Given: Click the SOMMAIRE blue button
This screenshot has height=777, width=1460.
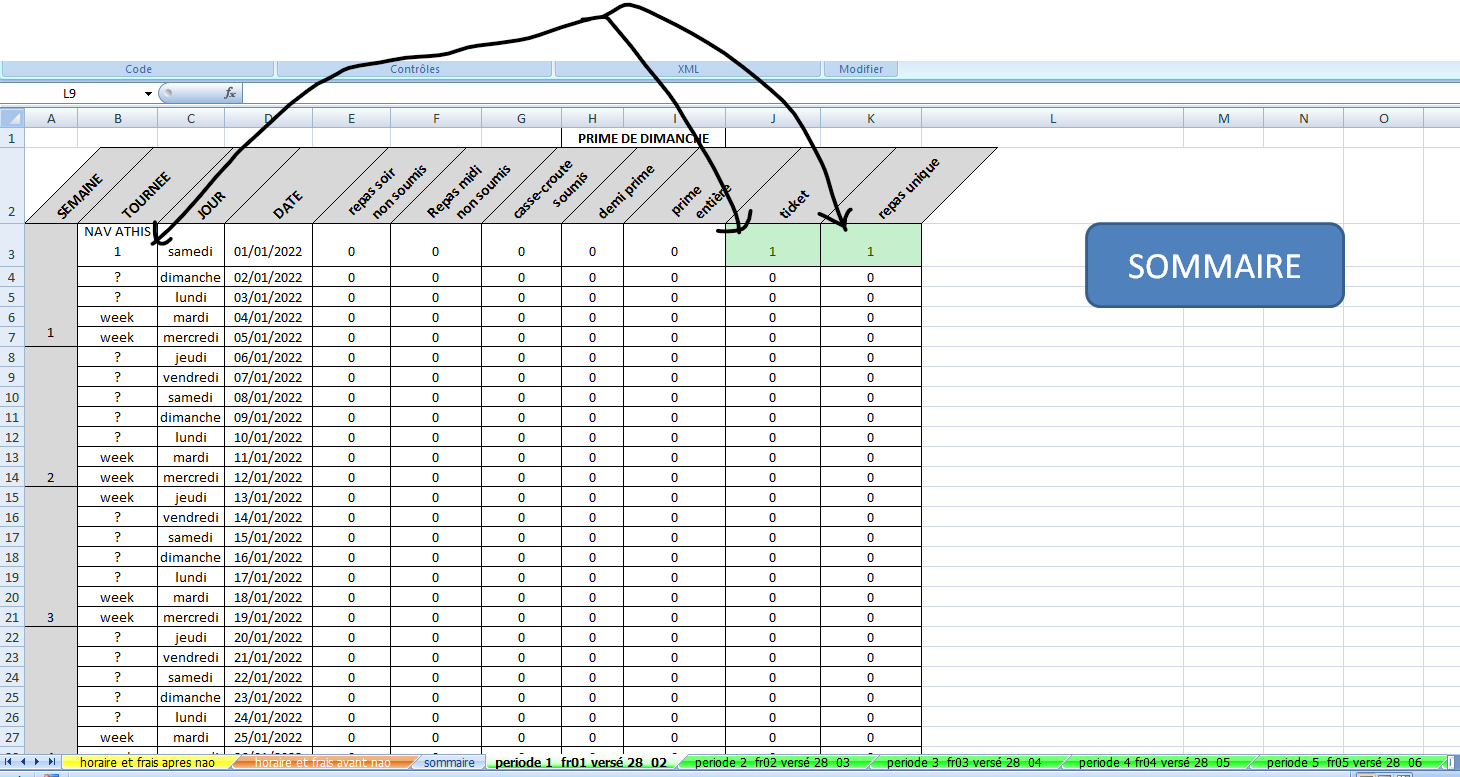Looking at the screenshot, I should (x=1214, y=265).
